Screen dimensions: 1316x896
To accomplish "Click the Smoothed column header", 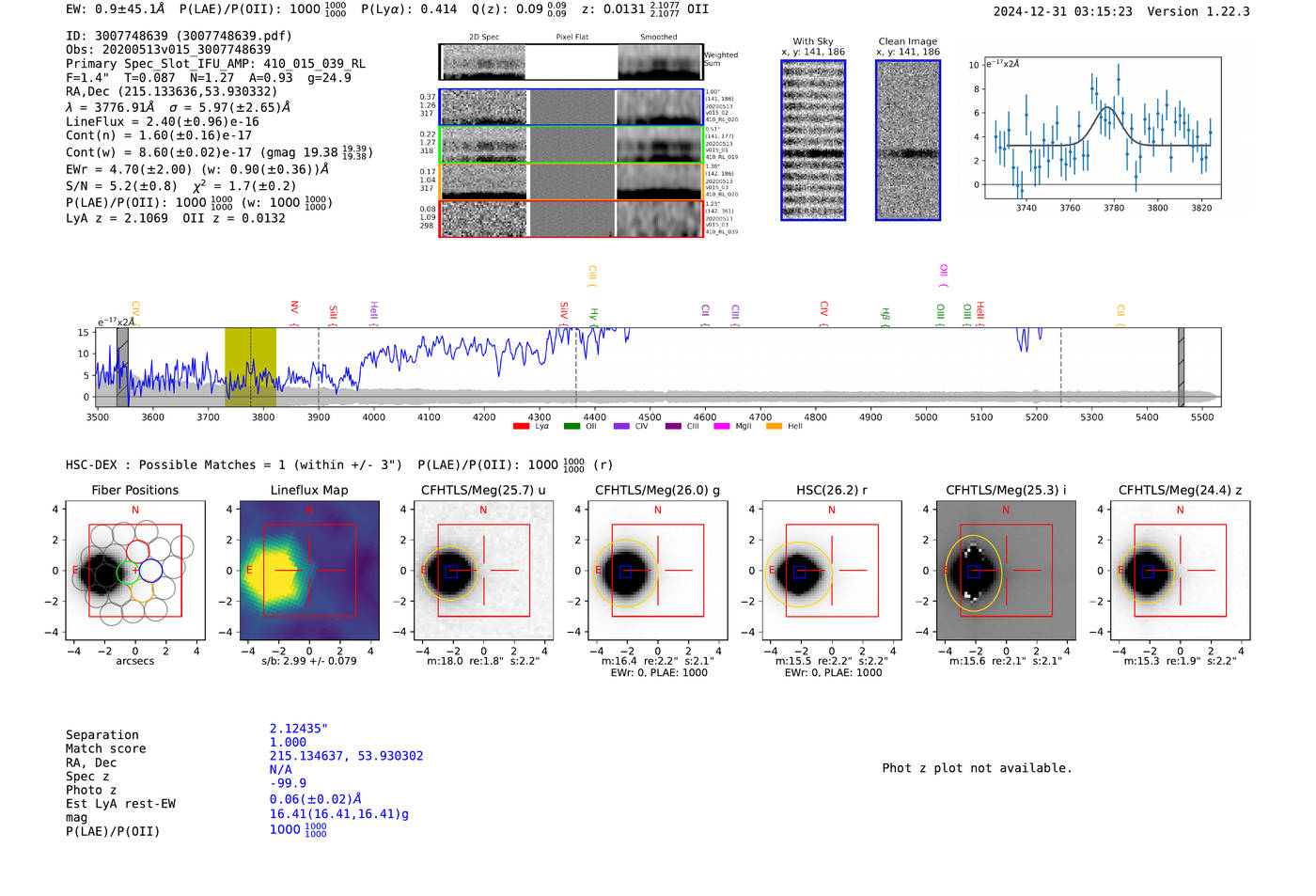I will [x=658, y=37].
